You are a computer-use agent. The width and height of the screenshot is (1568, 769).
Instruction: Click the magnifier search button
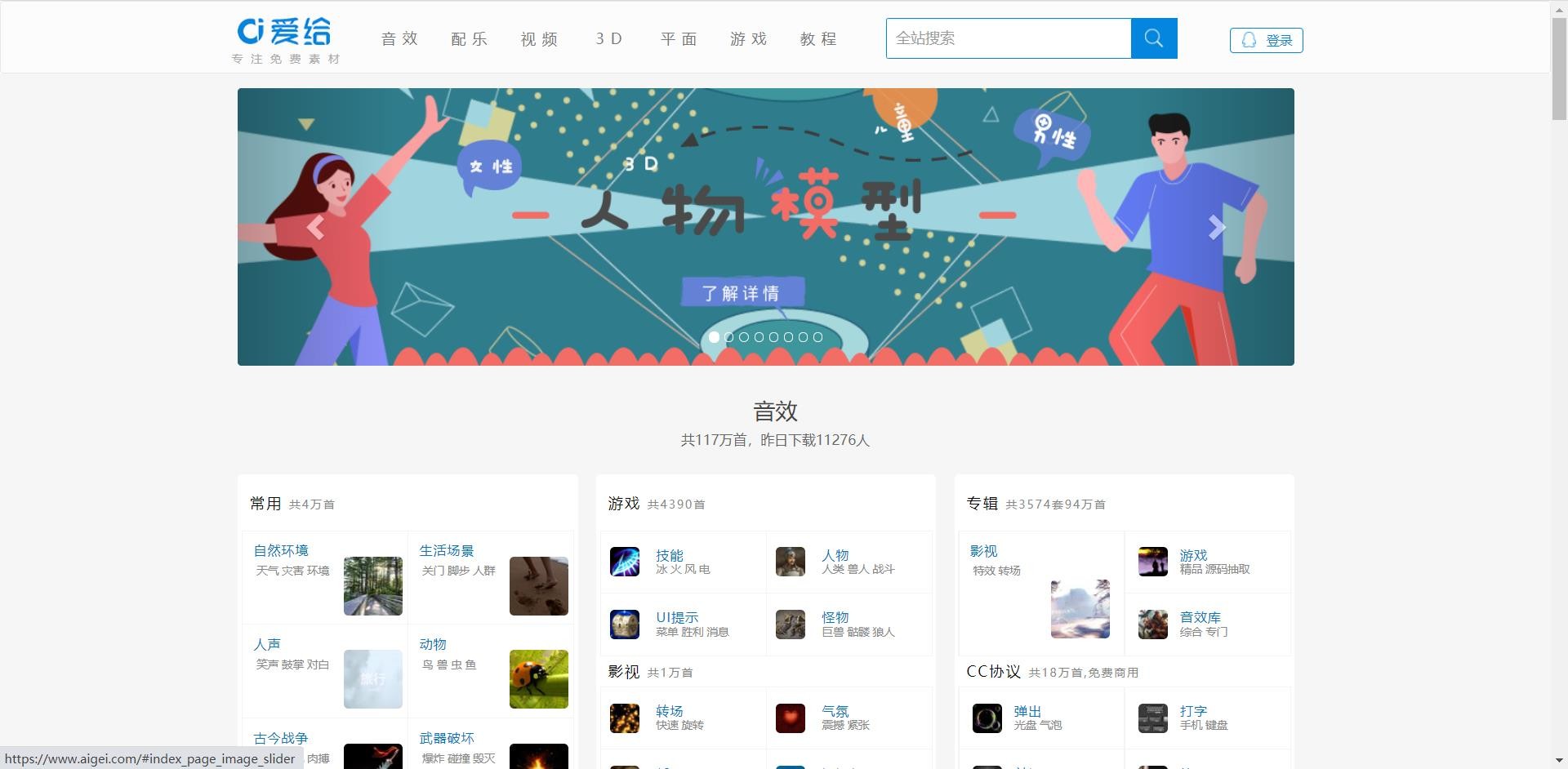pos(1153,38)
